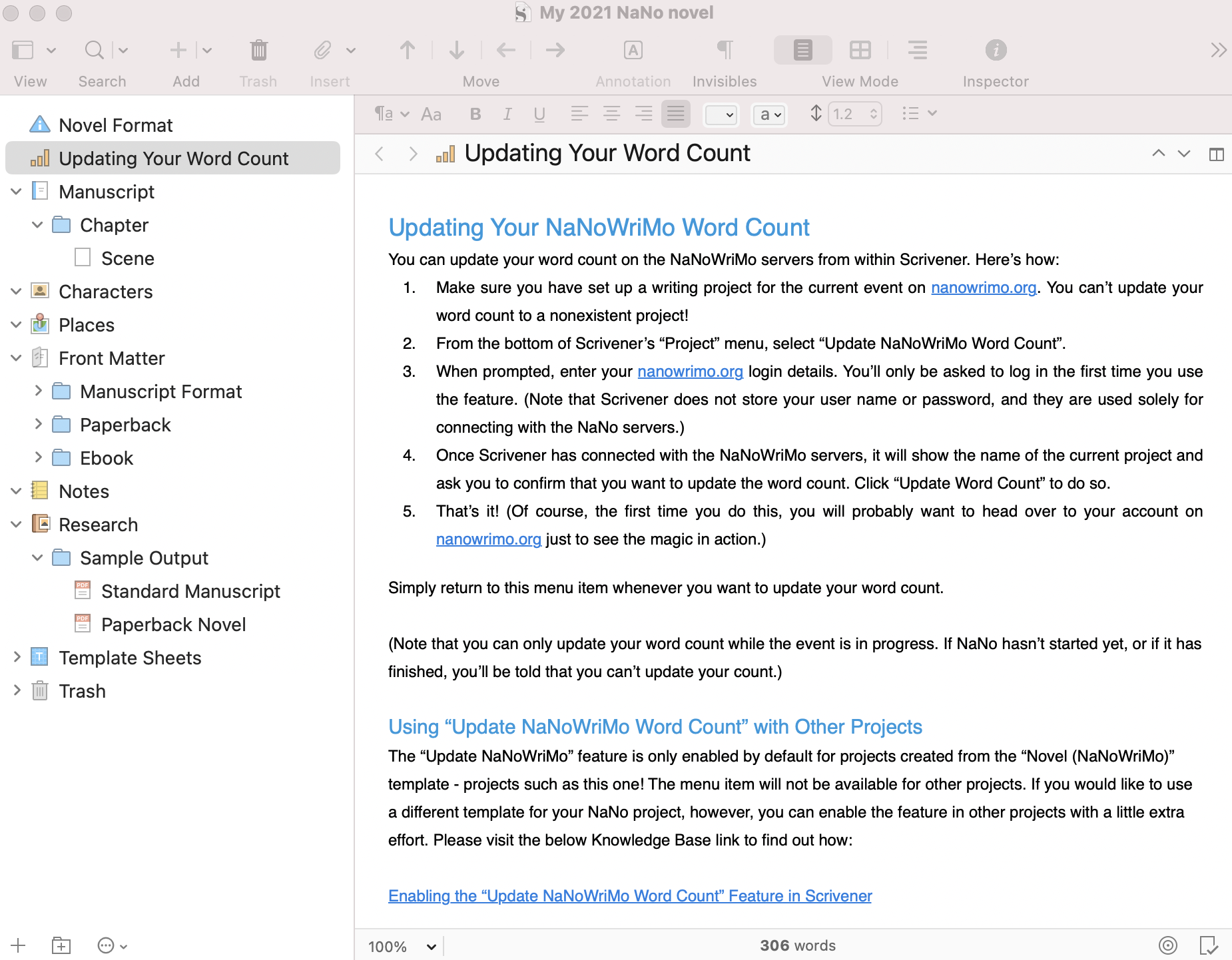Click the View sidebar icon in toolbar
Image resolution: width=1232 pixels, height=960 pixels.
[x=23, y=50]
